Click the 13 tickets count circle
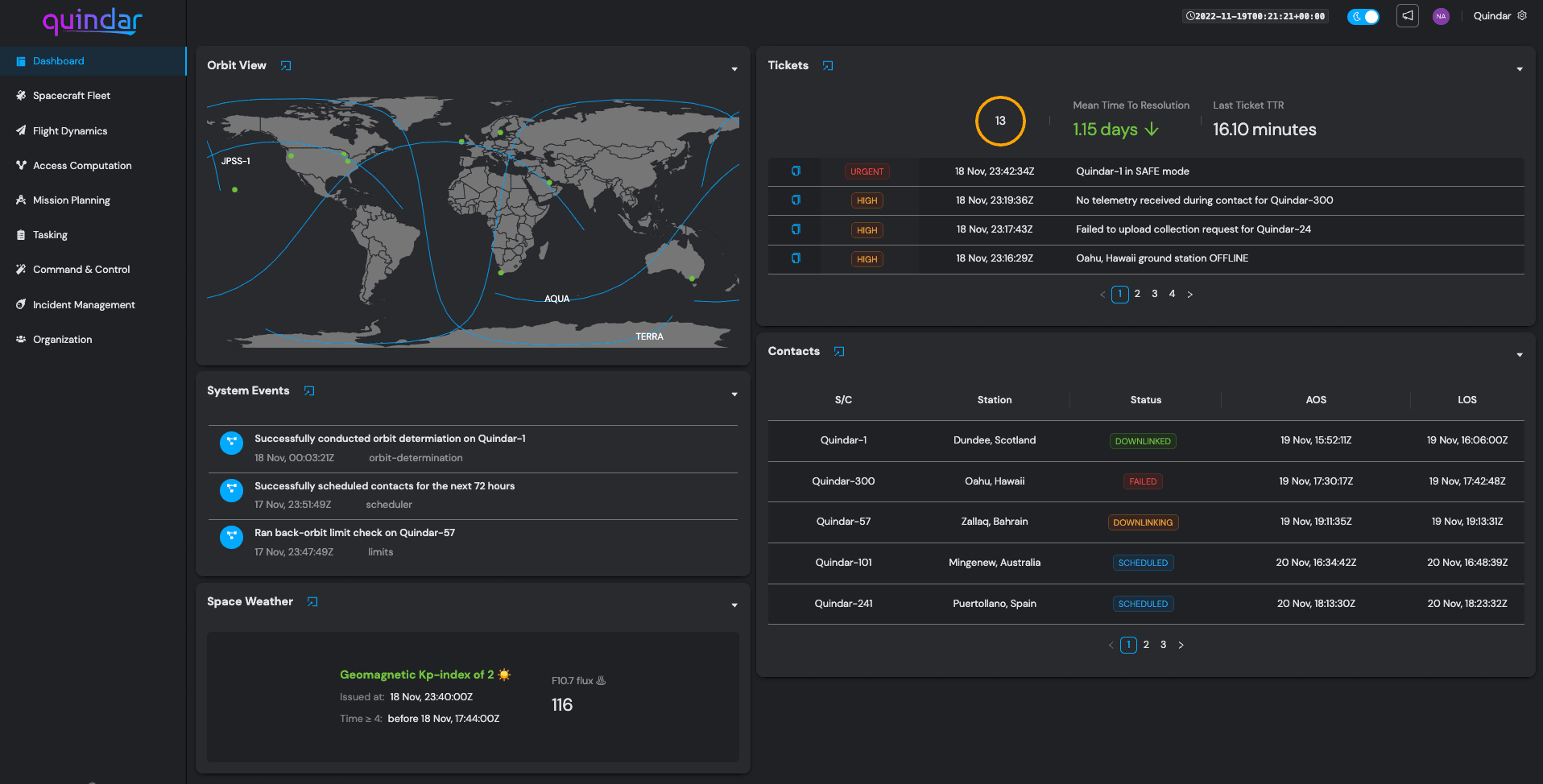 (x=999, y=121)
